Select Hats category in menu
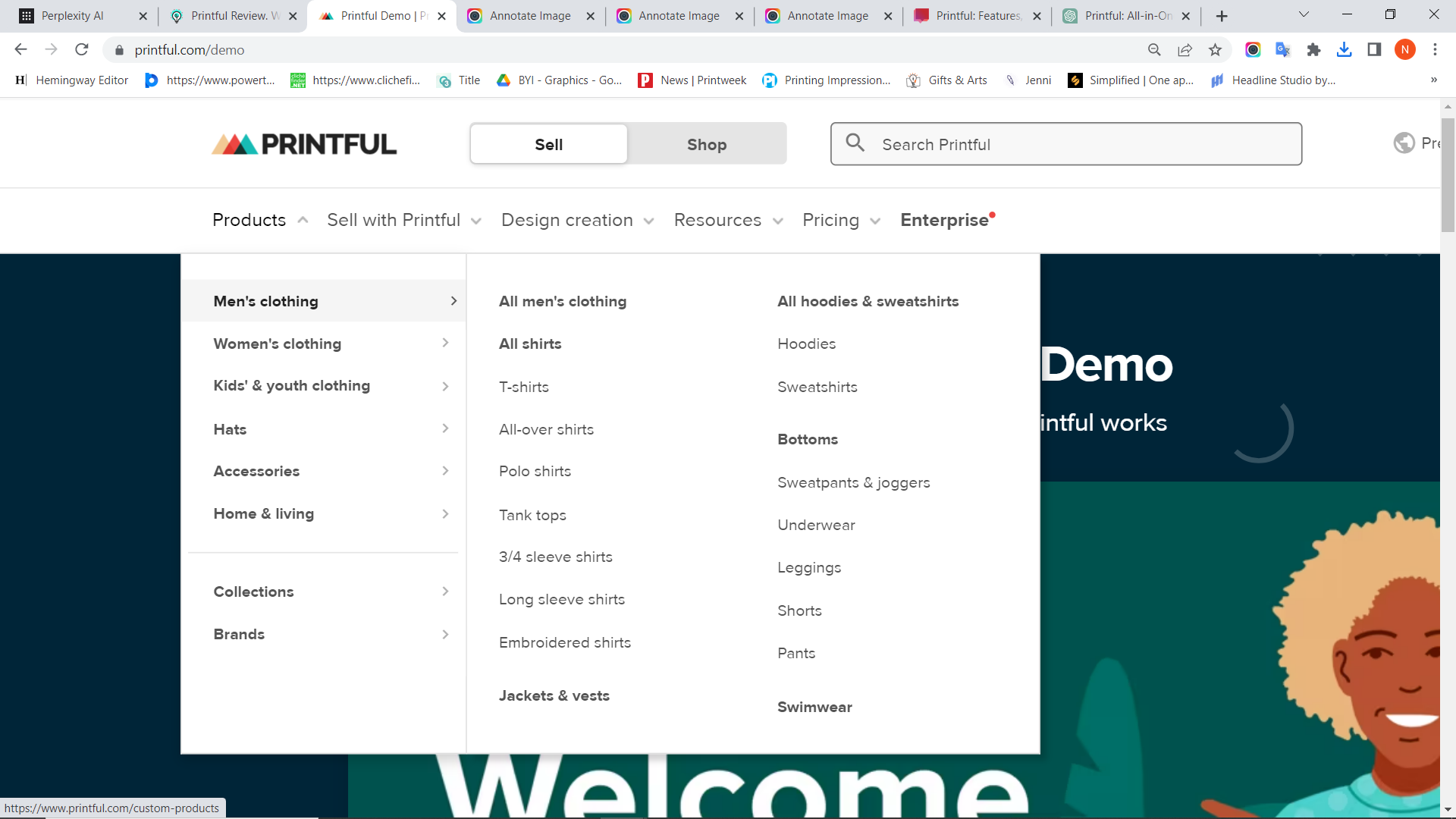1456x819 pixels. [x=230, y=429]
